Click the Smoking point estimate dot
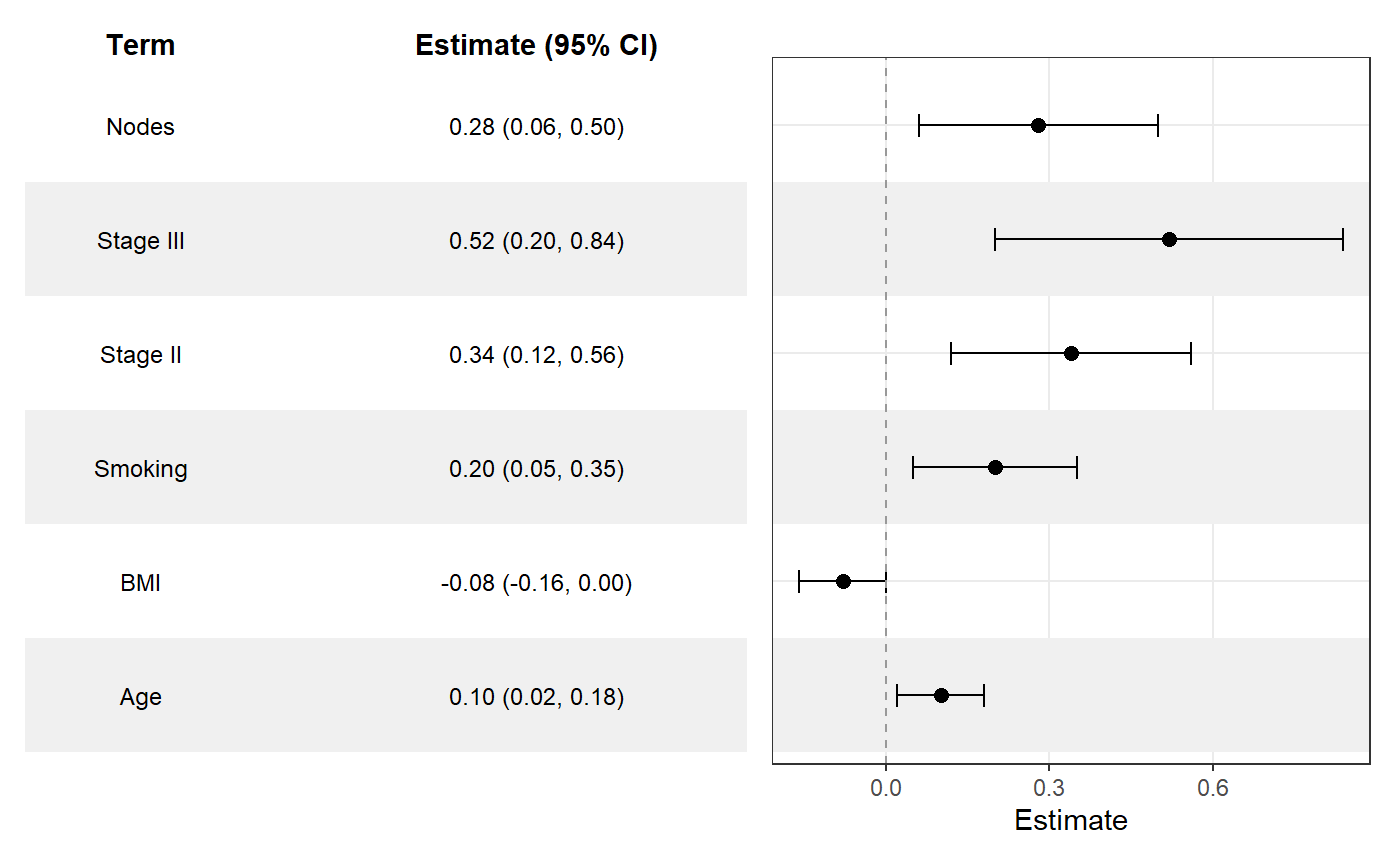1400x865 pixels. pos(995,468)
